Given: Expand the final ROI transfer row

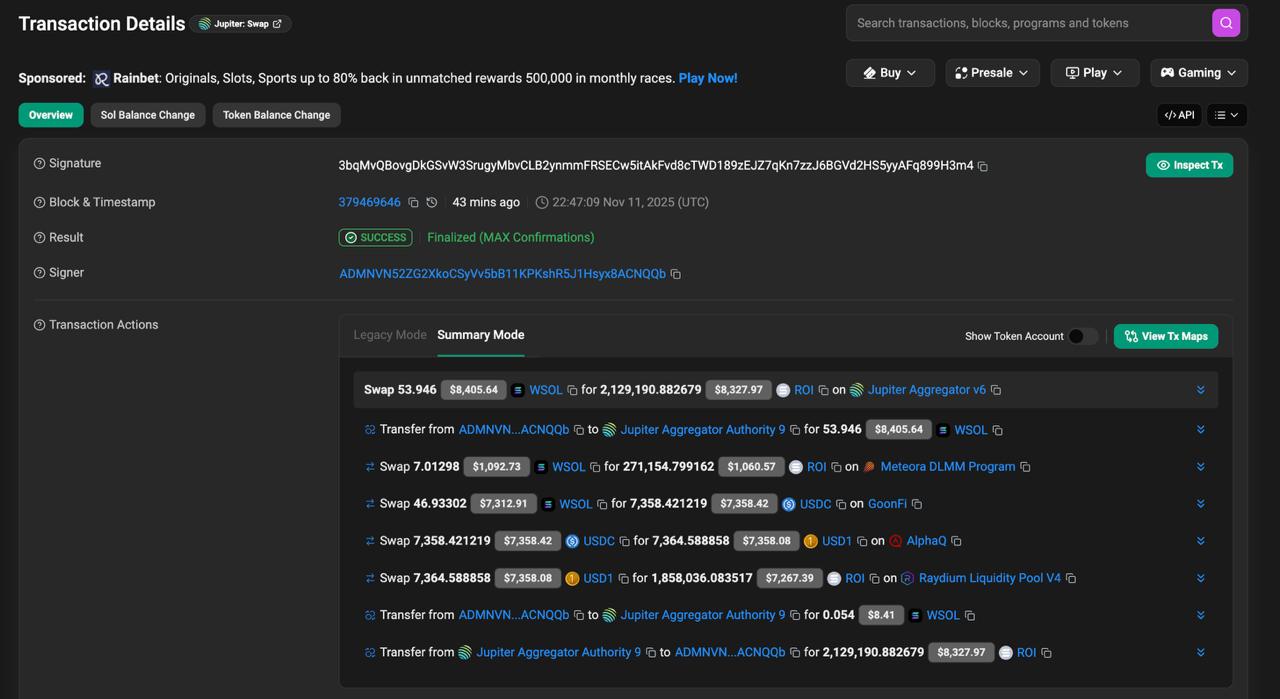Looking at the screenshot, I should pyautogui.click(x=1201, y=652).
